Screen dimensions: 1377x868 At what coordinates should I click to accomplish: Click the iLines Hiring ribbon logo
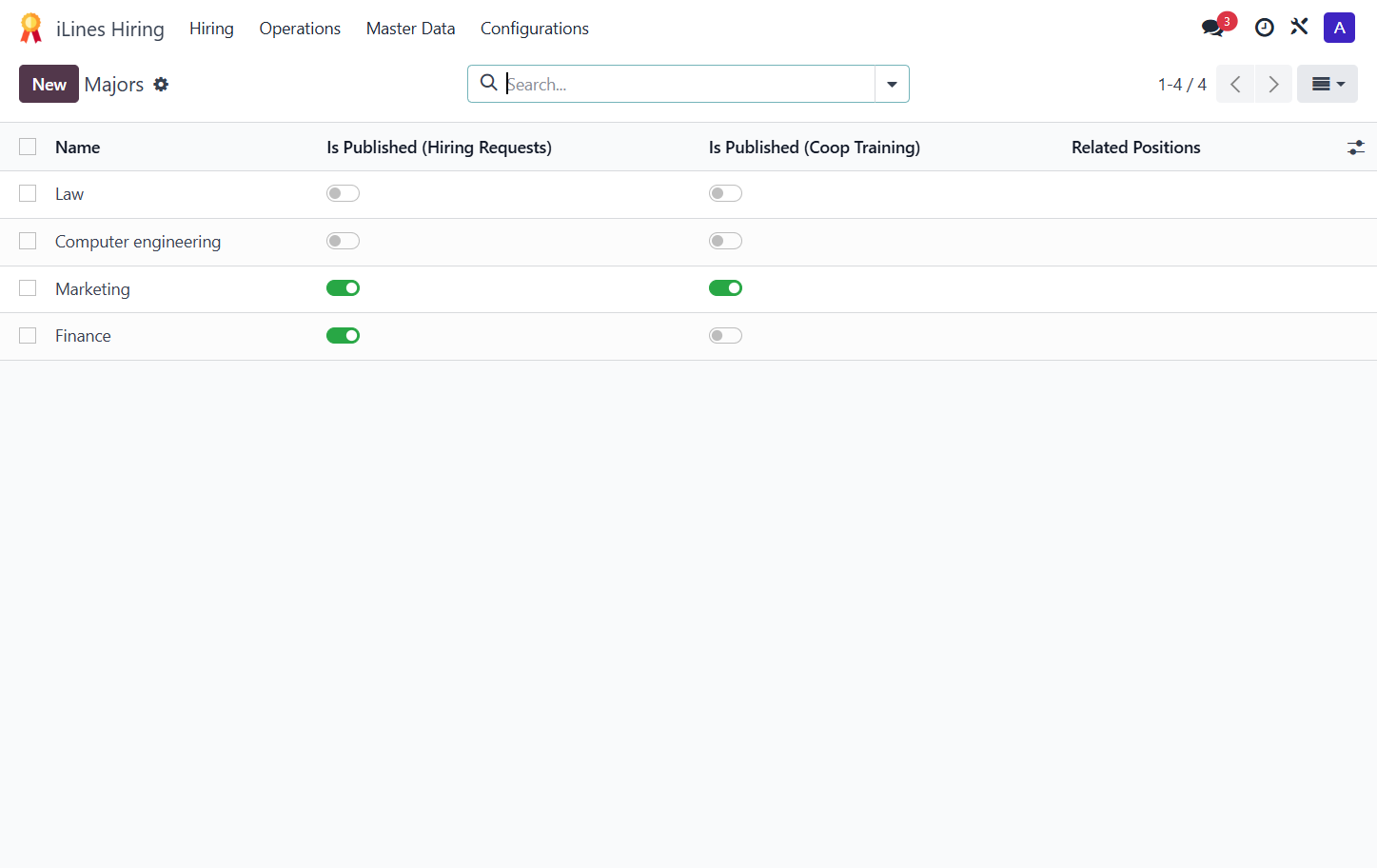(x=31, y=29)
